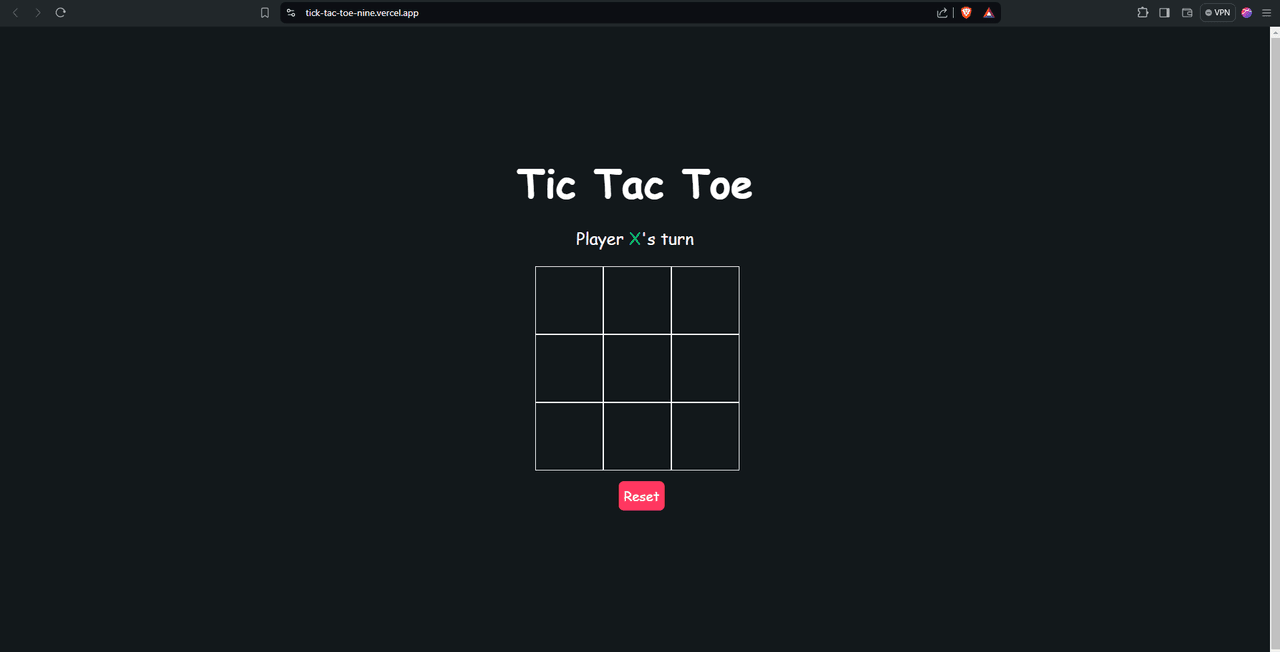1280x652 pixels.
Task: Mark the middle-left board cell
Action: pyautogui.click(x=569, y=368)
